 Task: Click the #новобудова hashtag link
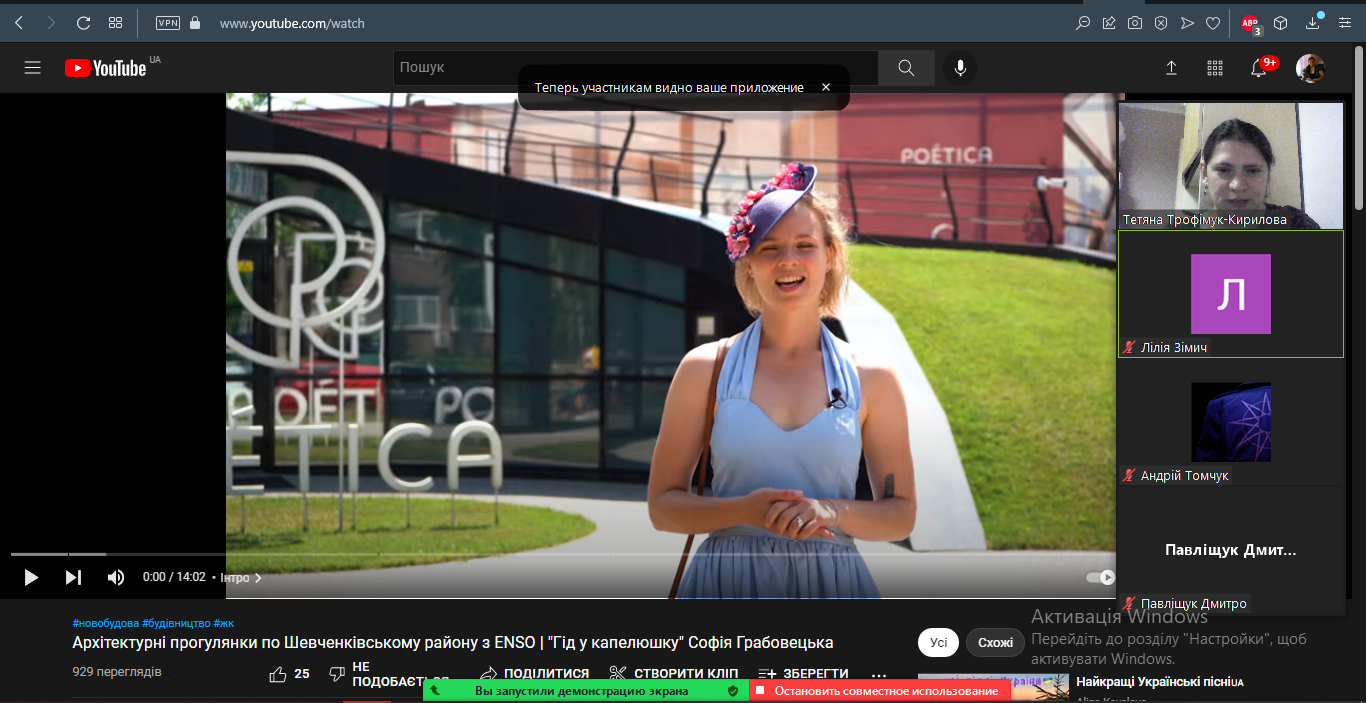[105, 623]
